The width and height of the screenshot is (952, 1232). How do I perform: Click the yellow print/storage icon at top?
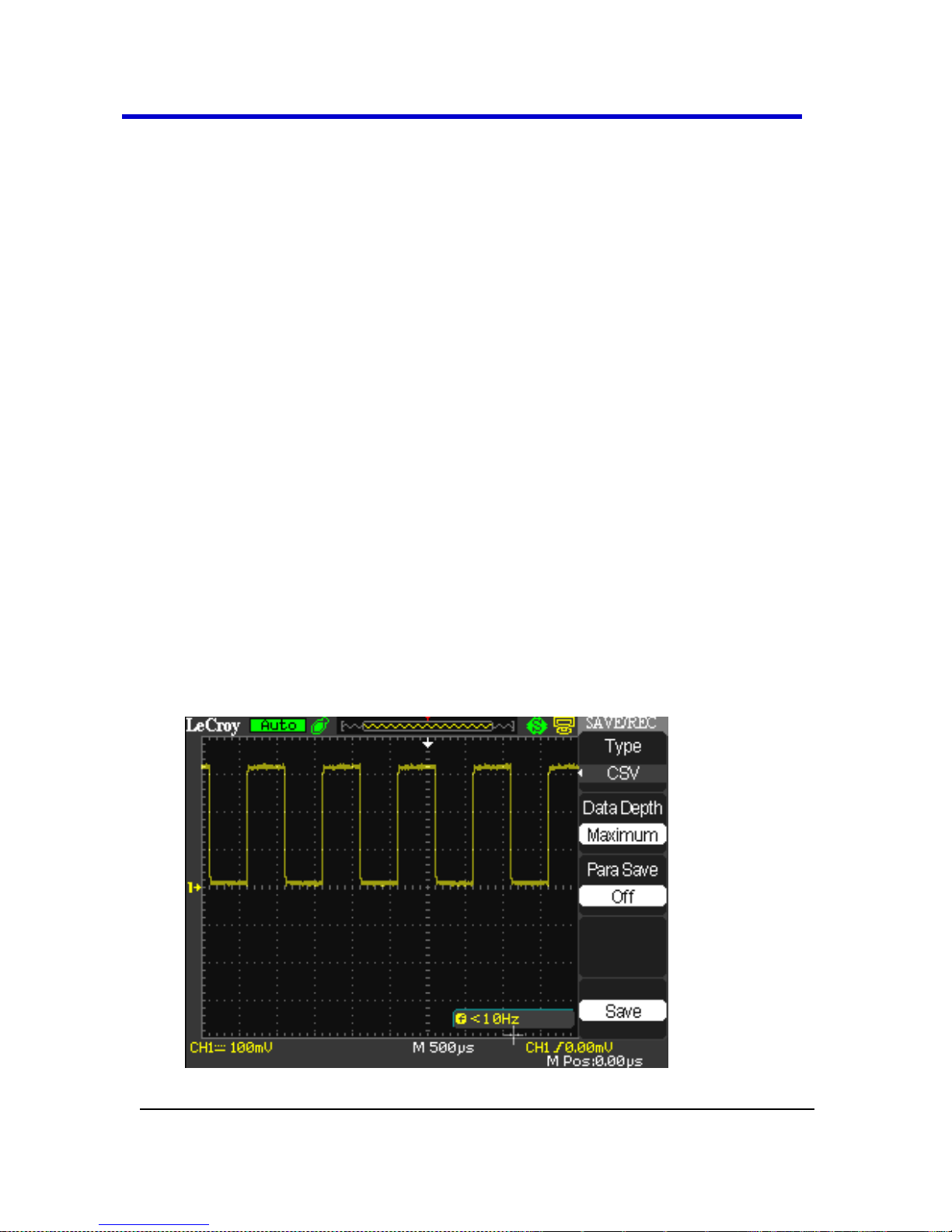[x=563, y=726]
